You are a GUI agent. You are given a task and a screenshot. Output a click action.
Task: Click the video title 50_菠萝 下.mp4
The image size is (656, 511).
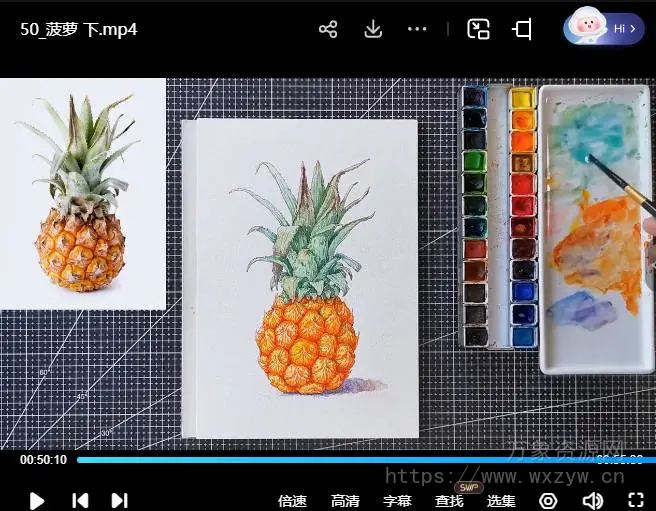[79, 29]
